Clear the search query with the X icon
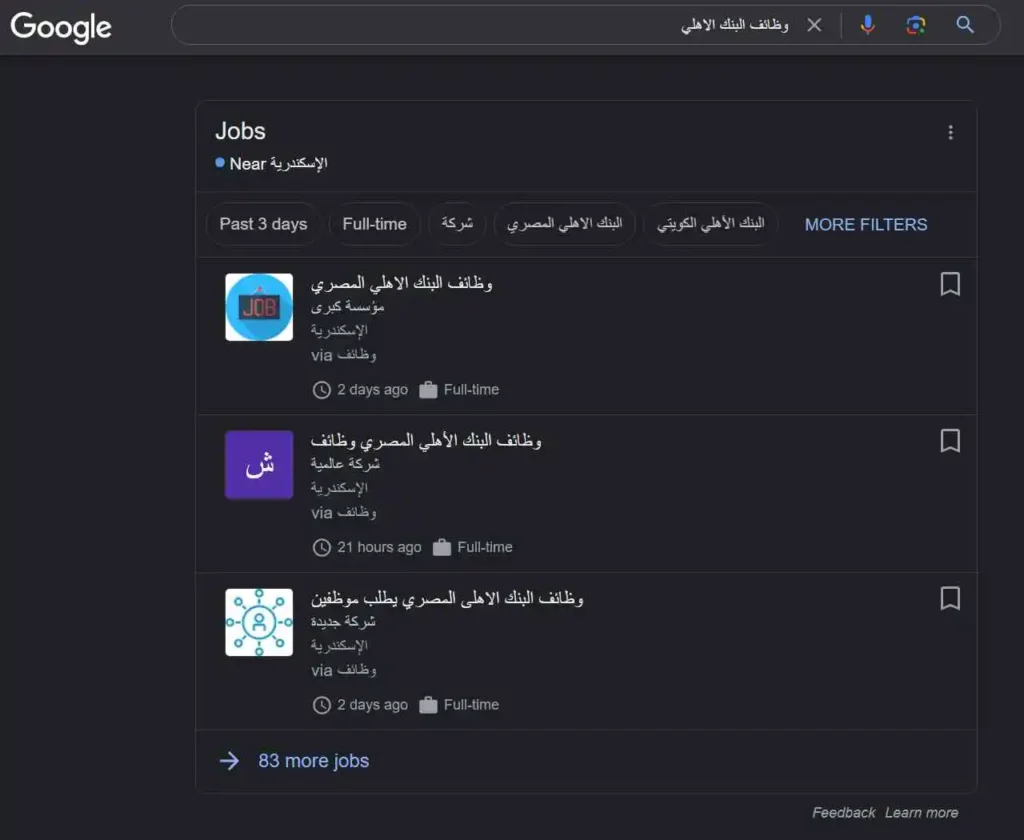 [814, 25]
